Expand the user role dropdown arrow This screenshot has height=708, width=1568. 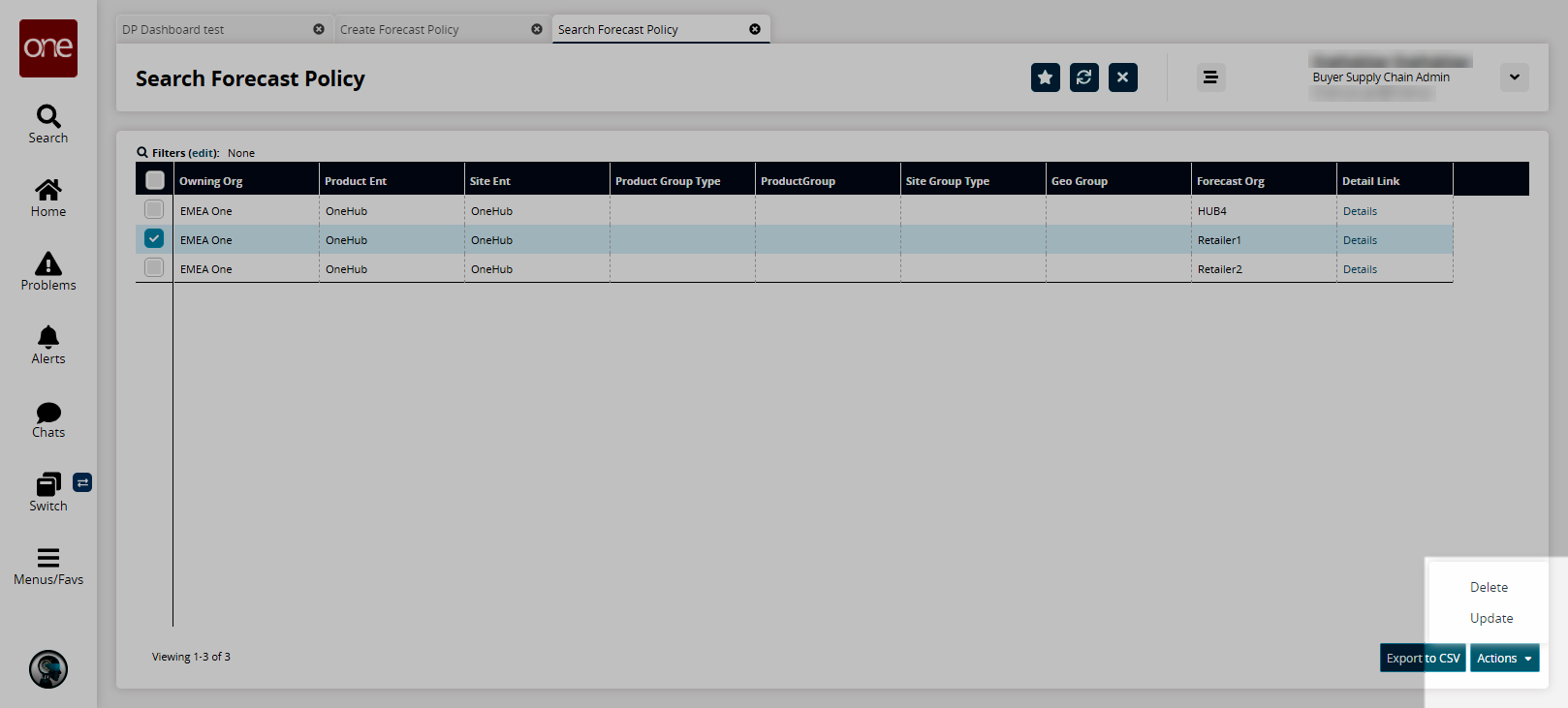tap(1515, 77)
